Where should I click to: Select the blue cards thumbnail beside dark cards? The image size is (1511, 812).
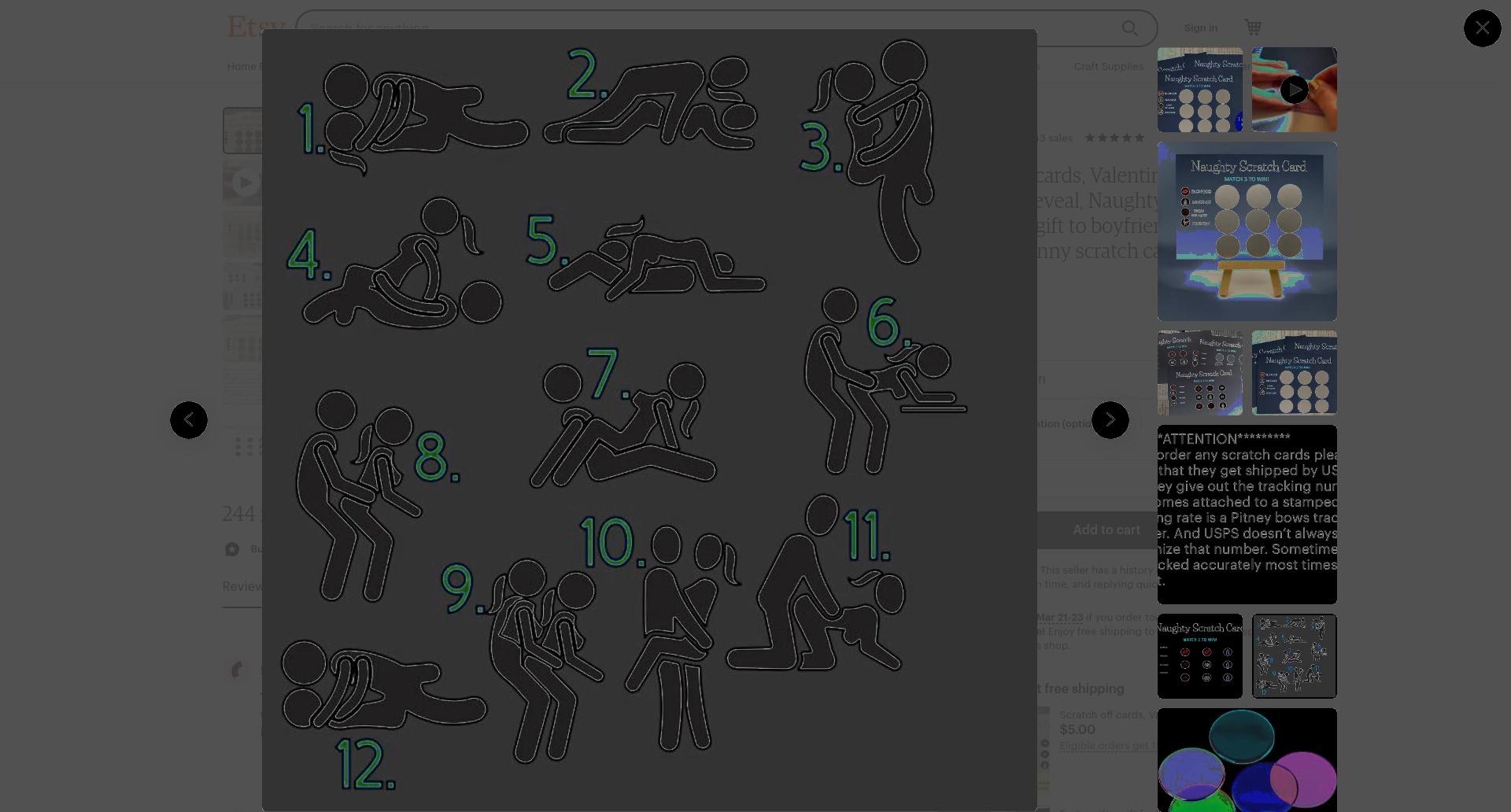tap(1294, 373)
